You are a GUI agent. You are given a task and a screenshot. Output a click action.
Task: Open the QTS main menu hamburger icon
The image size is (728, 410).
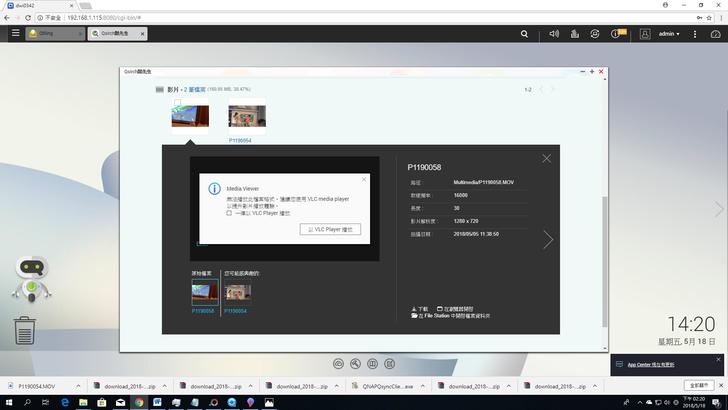(x=15, y=33)
